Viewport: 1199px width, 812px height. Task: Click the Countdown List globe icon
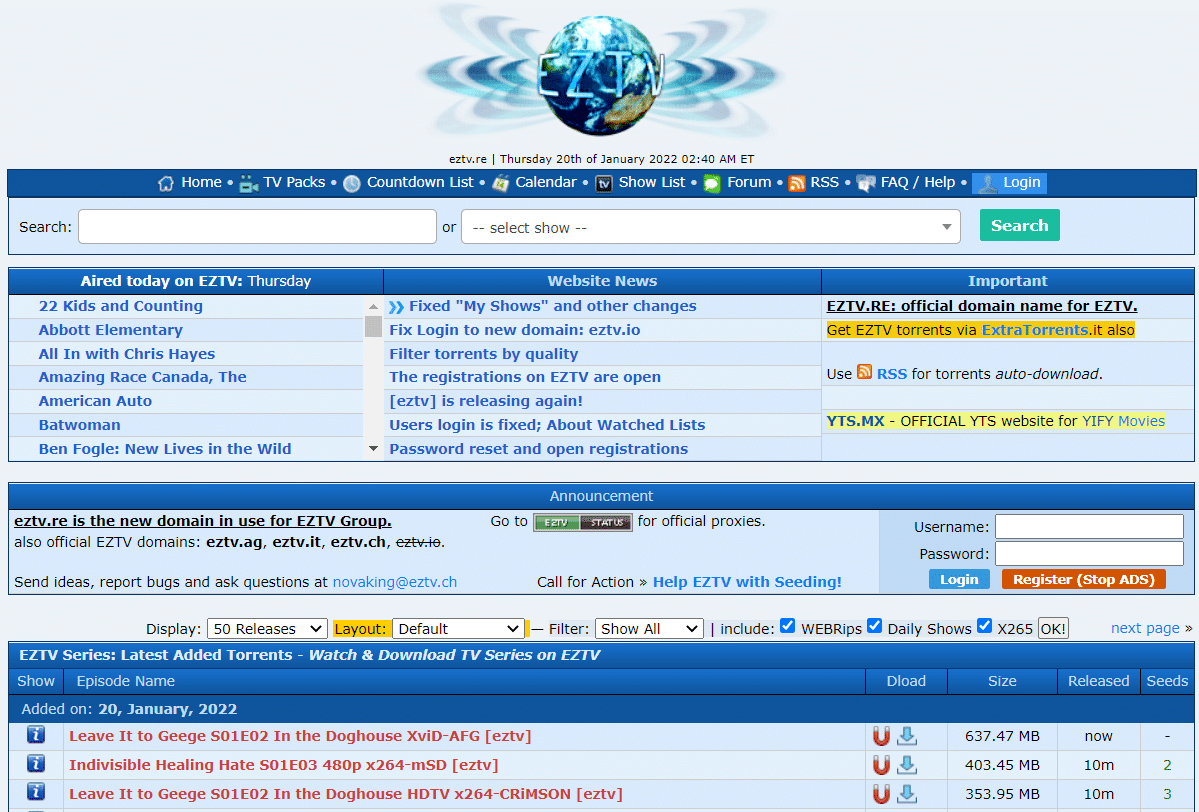pyautogui.click(x=352, y=182)
